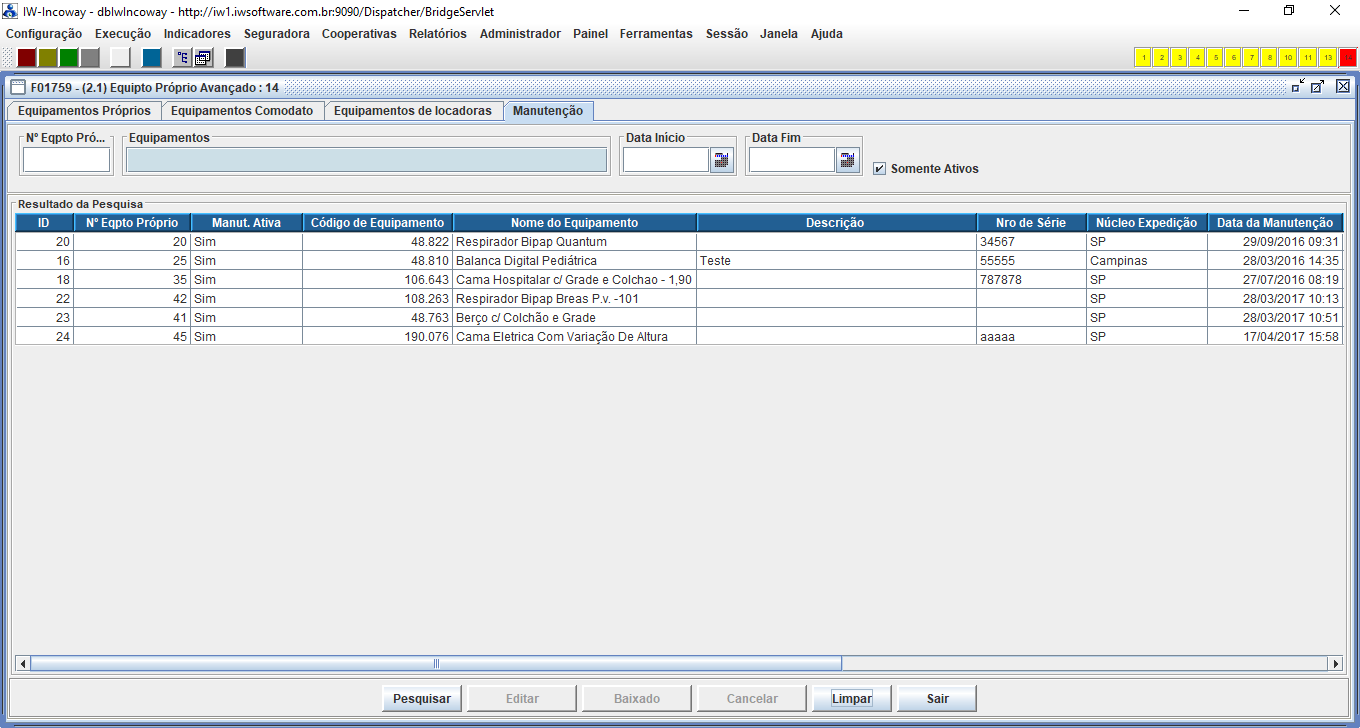Click the Nº Eqpto Próprio input field

(66, 160)
